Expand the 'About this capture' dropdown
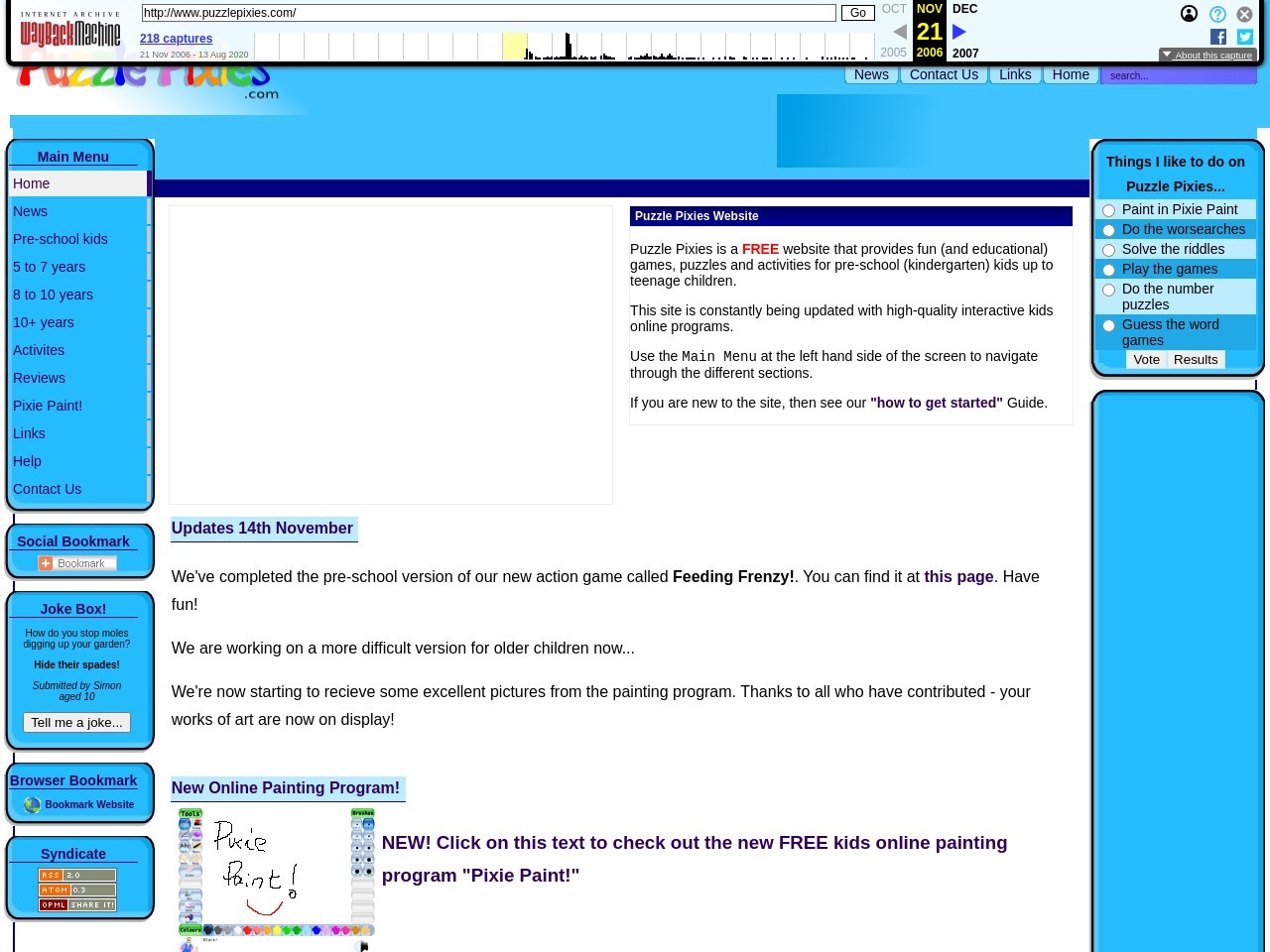The height and width of the screenshot is (952, 1270). pos(1207,56)
